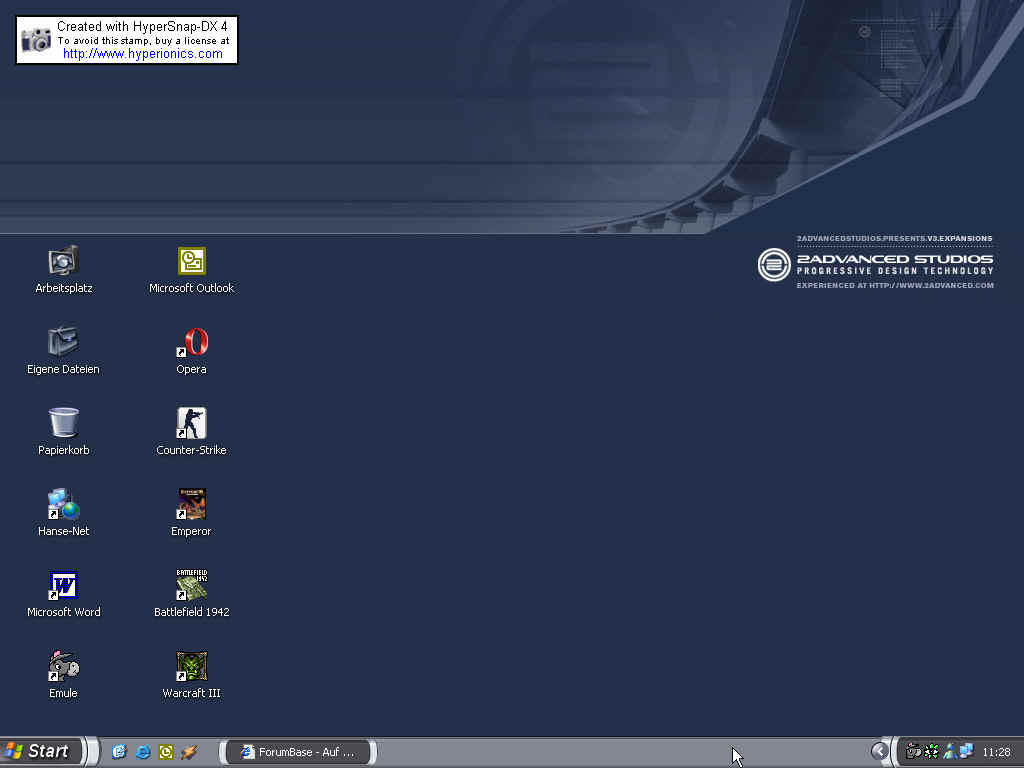Screen dimensions: 1024x768
Task: Click the taskbar clock showing 11:28
Action: [996, 752]
